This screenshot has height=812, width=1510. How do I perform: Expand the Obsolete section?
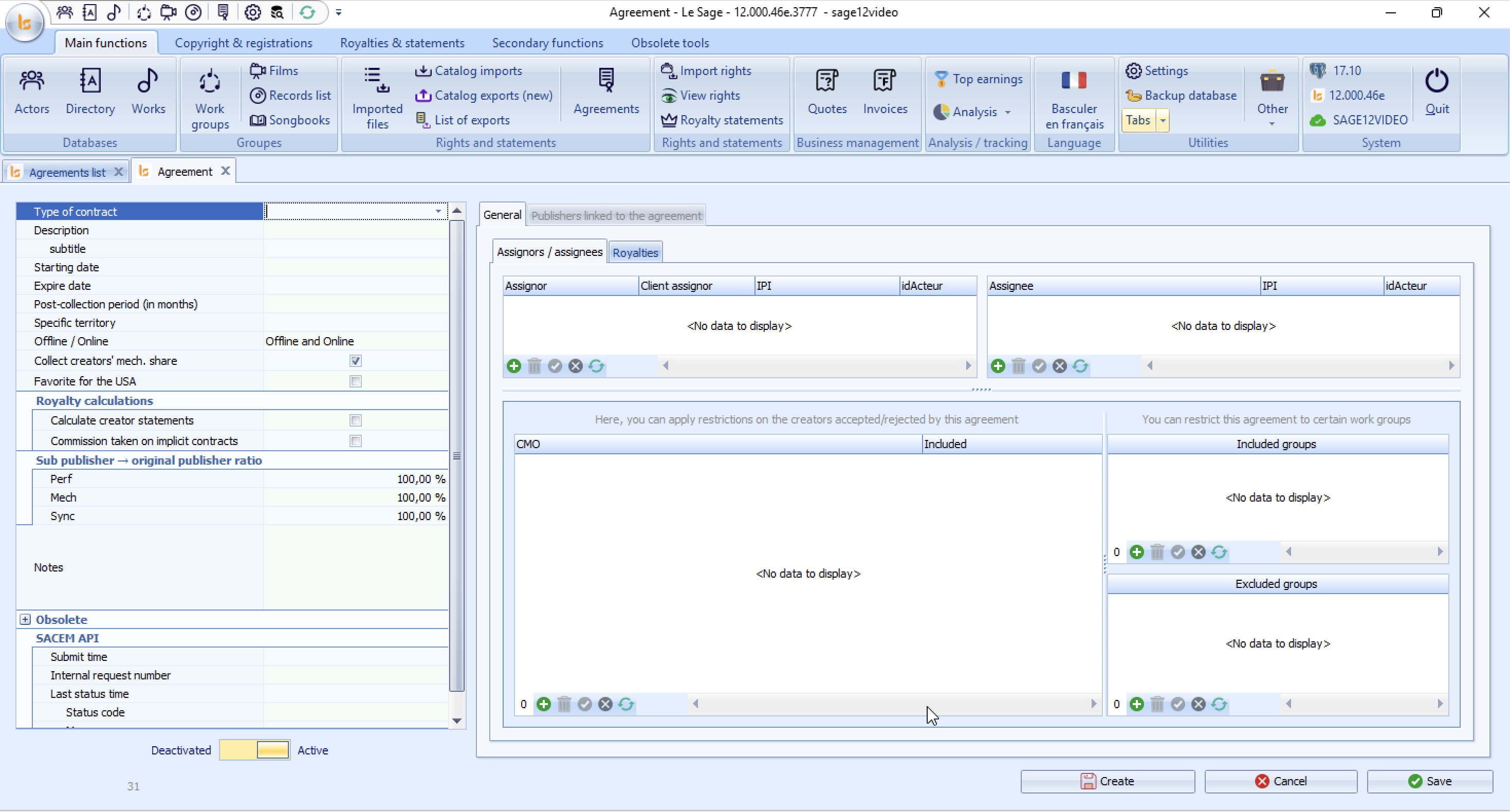[25, 619]
